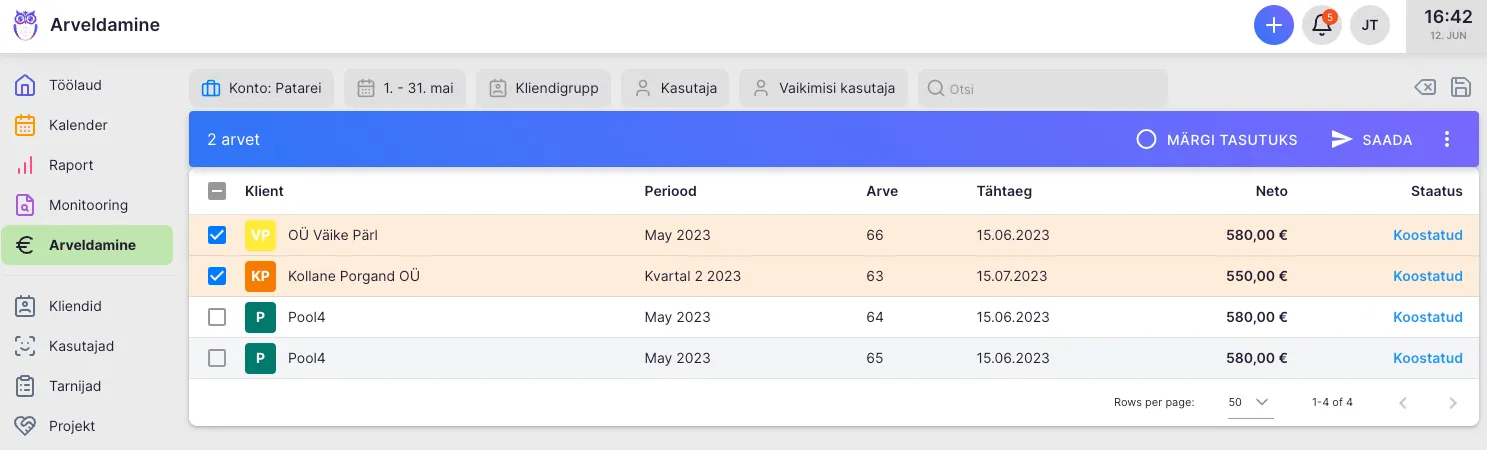Open the rows per page dropdown
The width and height of the screenshot is (1487, 450).
1250,402
